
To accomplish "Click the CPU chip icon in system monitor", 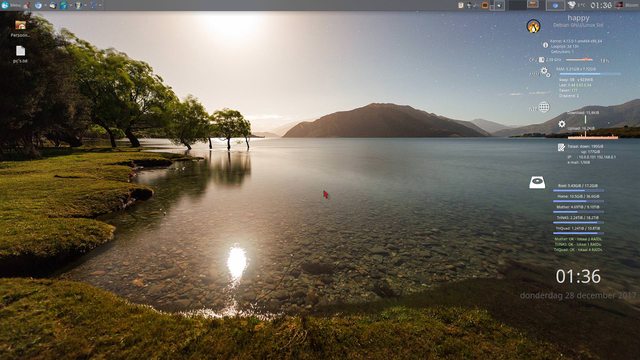I will pos(541,60).
